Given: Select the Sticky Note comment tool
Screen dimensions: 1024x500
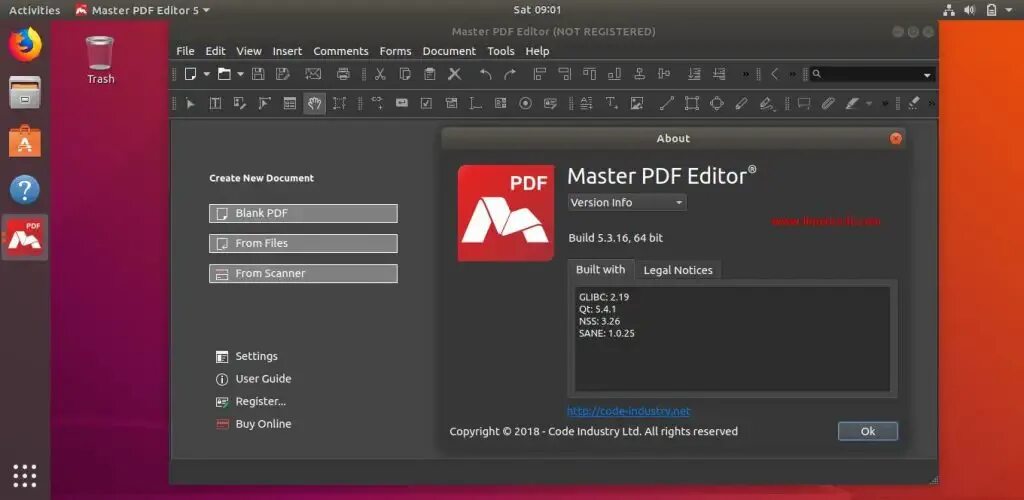Looking at the screenshot, I should 804,103.
